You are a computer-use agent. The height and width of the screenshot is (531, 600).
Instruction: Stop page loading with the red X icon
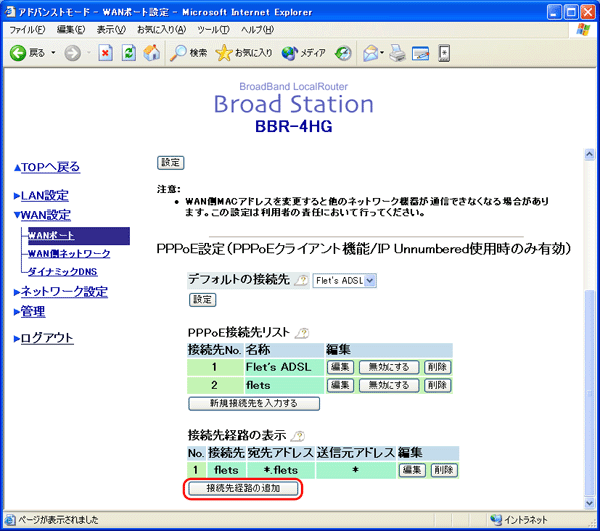tap(105, 53)
